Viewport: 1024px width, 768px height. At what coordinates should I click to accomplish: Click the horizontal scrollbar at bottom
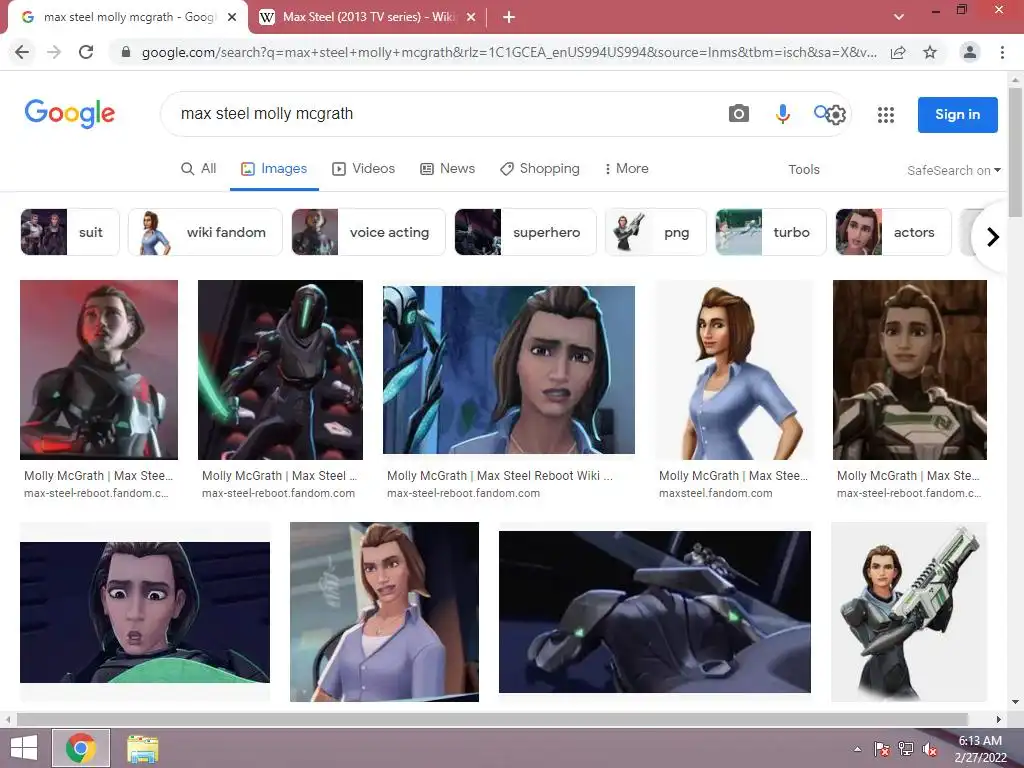pyautogui.click(x=492, y=719)
